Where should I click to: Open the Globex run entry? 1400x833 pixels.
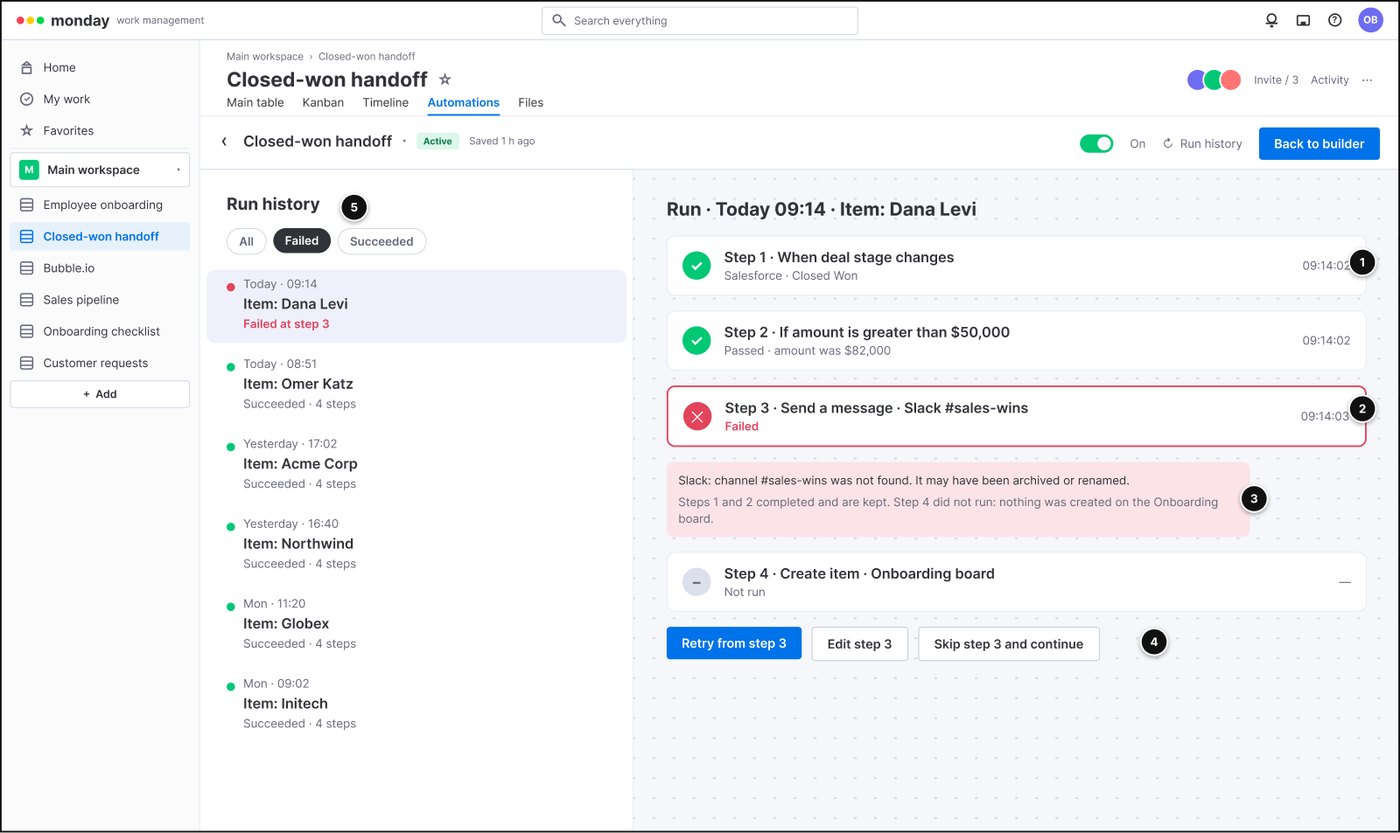[416, 624]
